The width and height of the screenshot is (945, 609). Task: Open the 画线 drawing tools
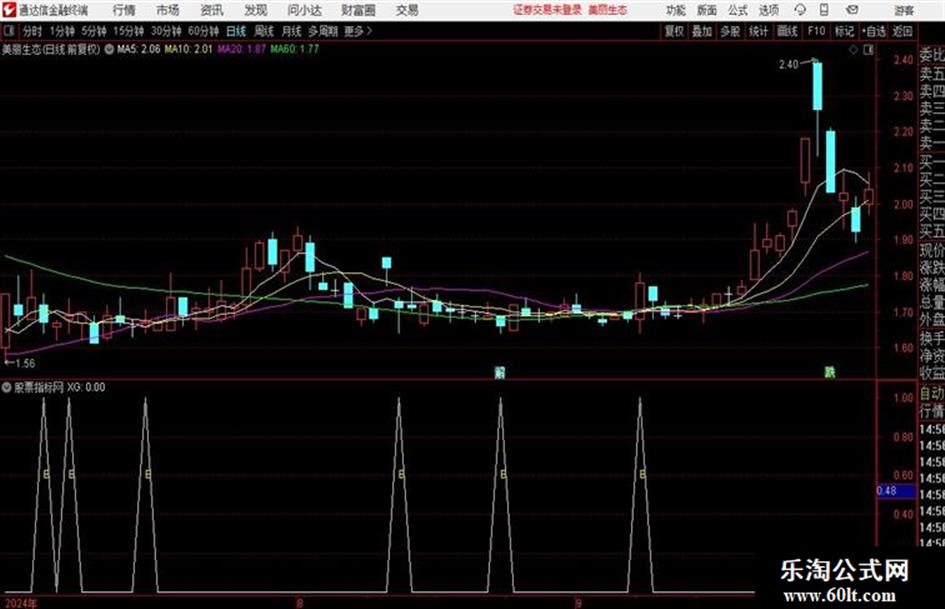coord(787,31)
